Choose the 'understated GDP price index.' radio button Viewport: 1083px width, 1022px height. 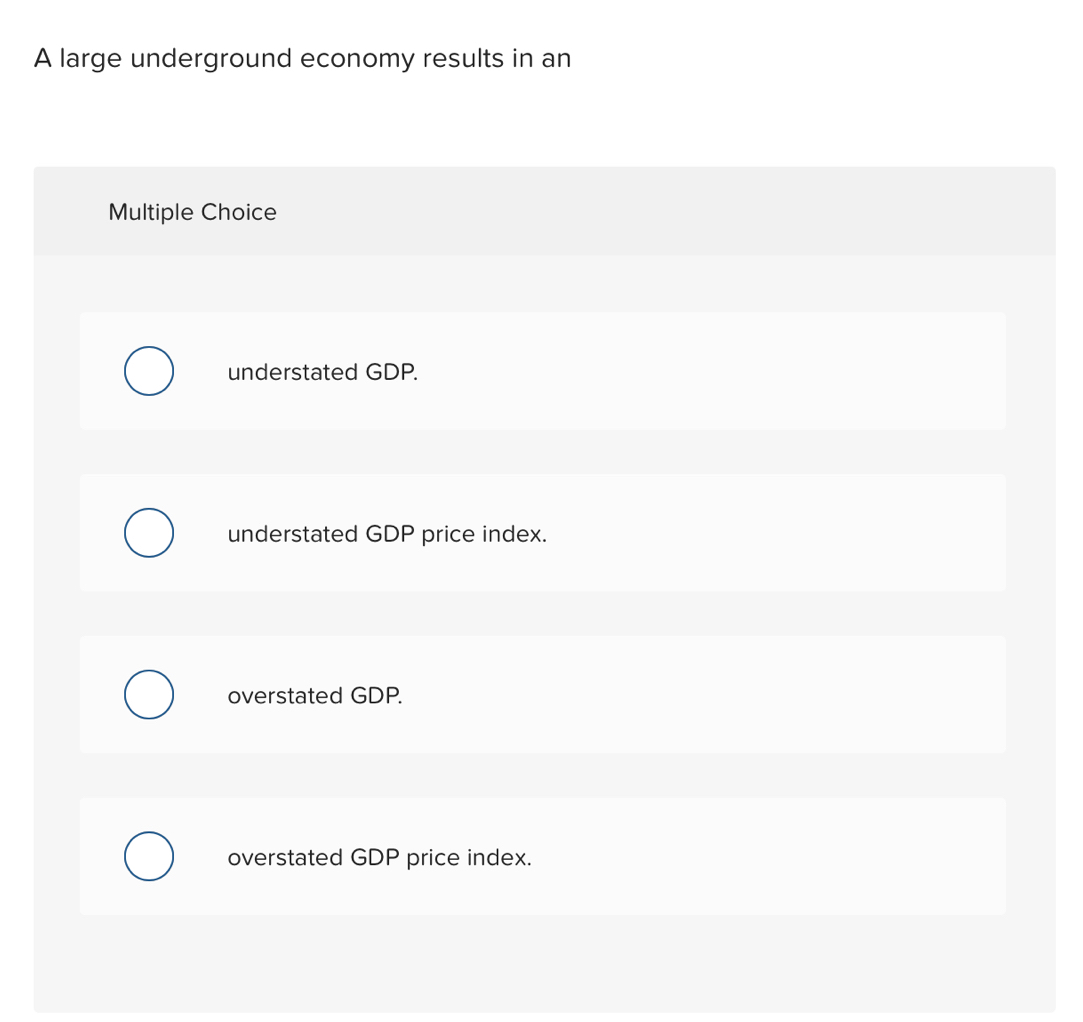tap(149, 533)
